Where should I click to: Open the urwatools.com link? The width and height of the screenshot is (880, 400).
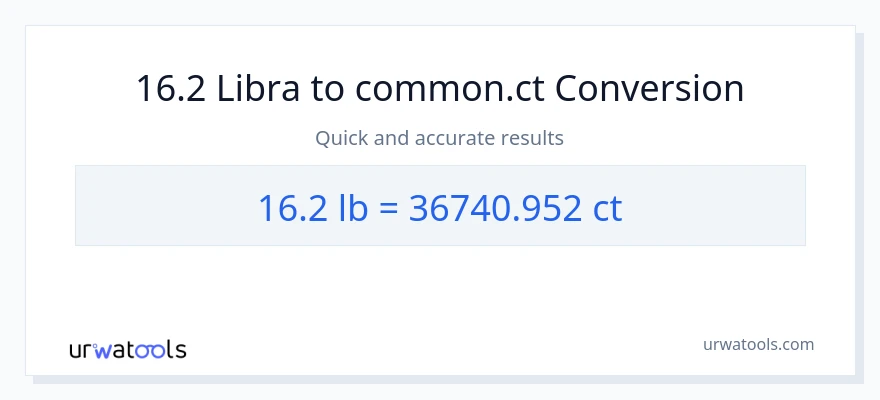tap(758, 344)
